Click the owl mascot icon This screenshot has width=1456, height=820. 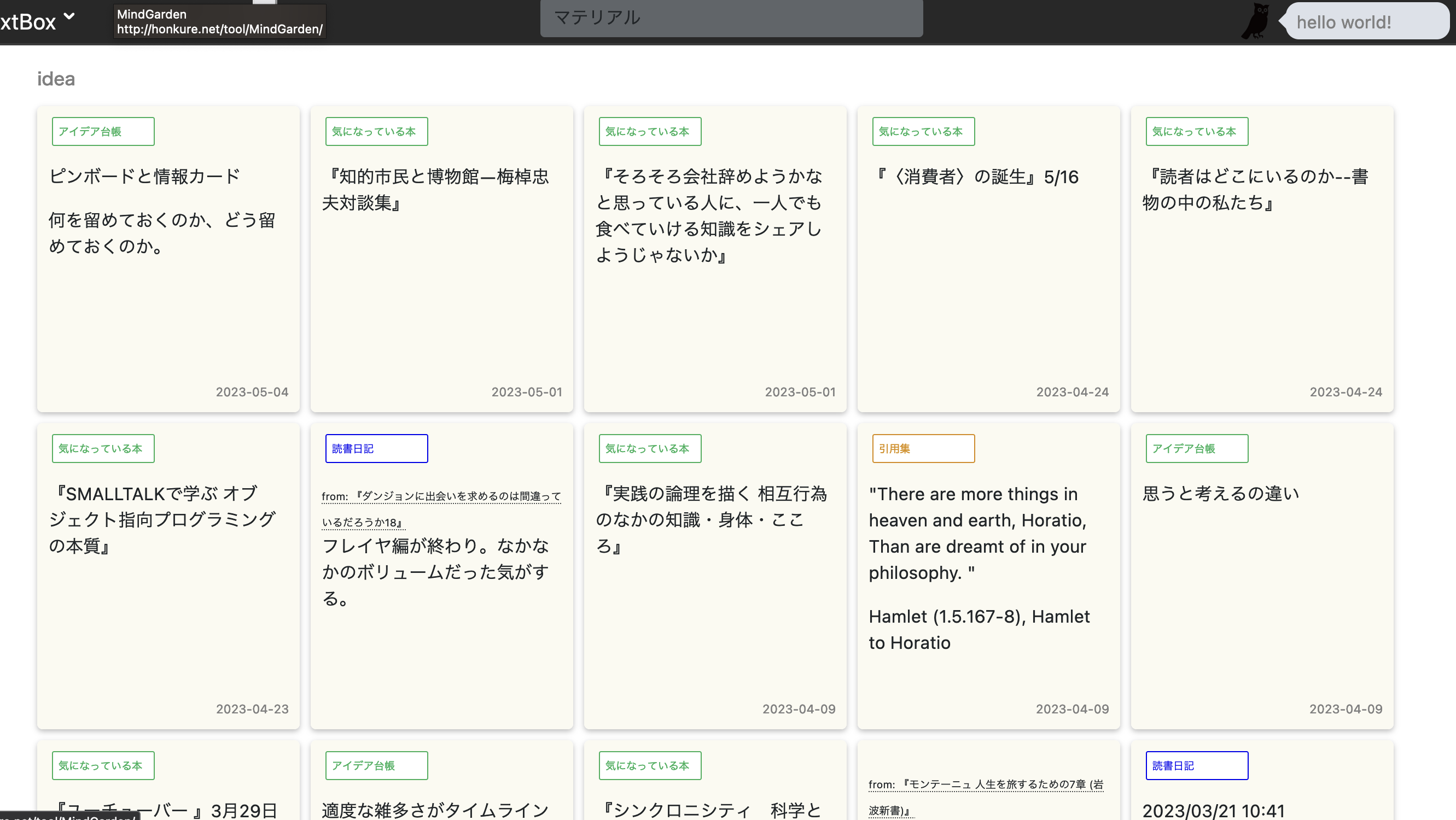pos(1255,21)
